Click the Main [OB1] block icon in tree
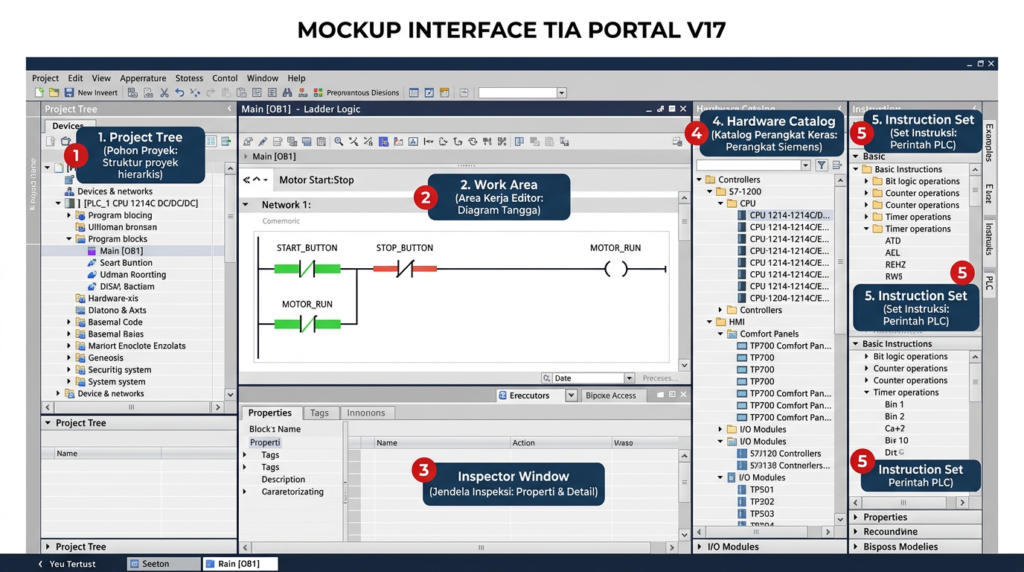The height and width of the screenshot is (572, 1024). point(91,251)
